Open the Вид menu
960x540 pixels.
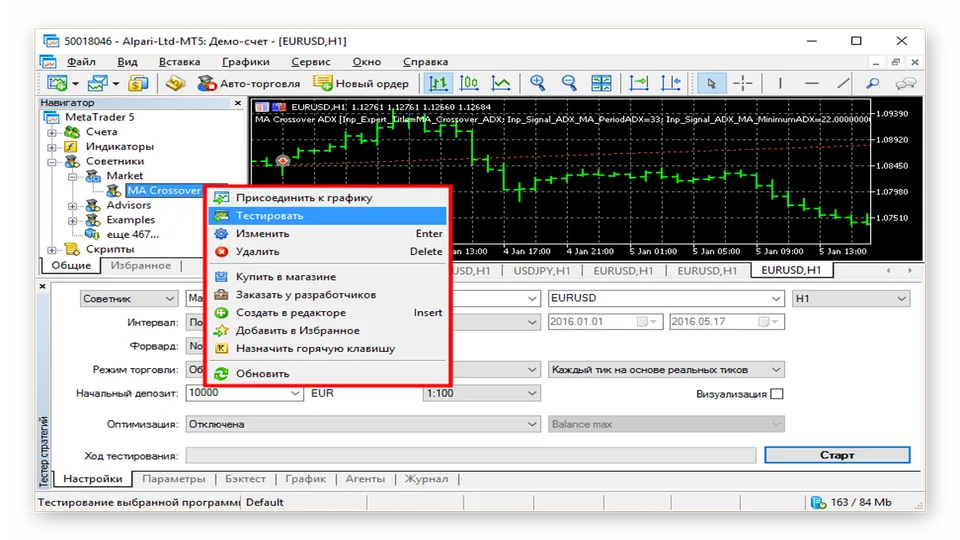[x=127, y=62]
